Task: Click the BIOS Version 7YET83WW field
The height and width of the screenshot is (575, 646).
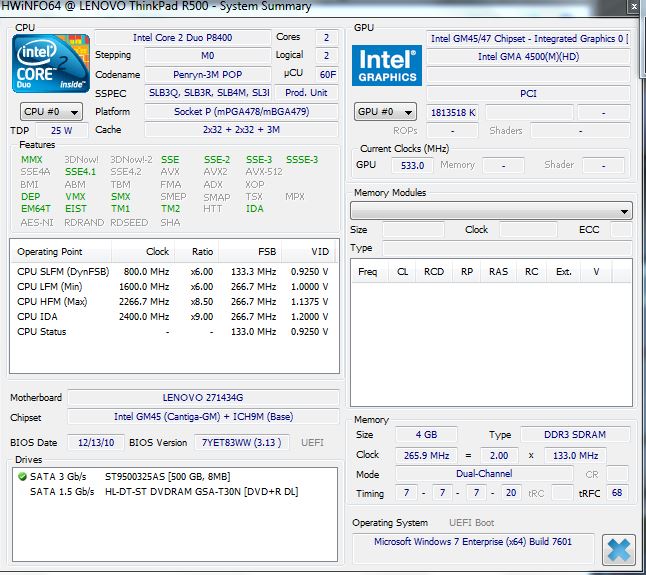Action: [x=241, y=442]
